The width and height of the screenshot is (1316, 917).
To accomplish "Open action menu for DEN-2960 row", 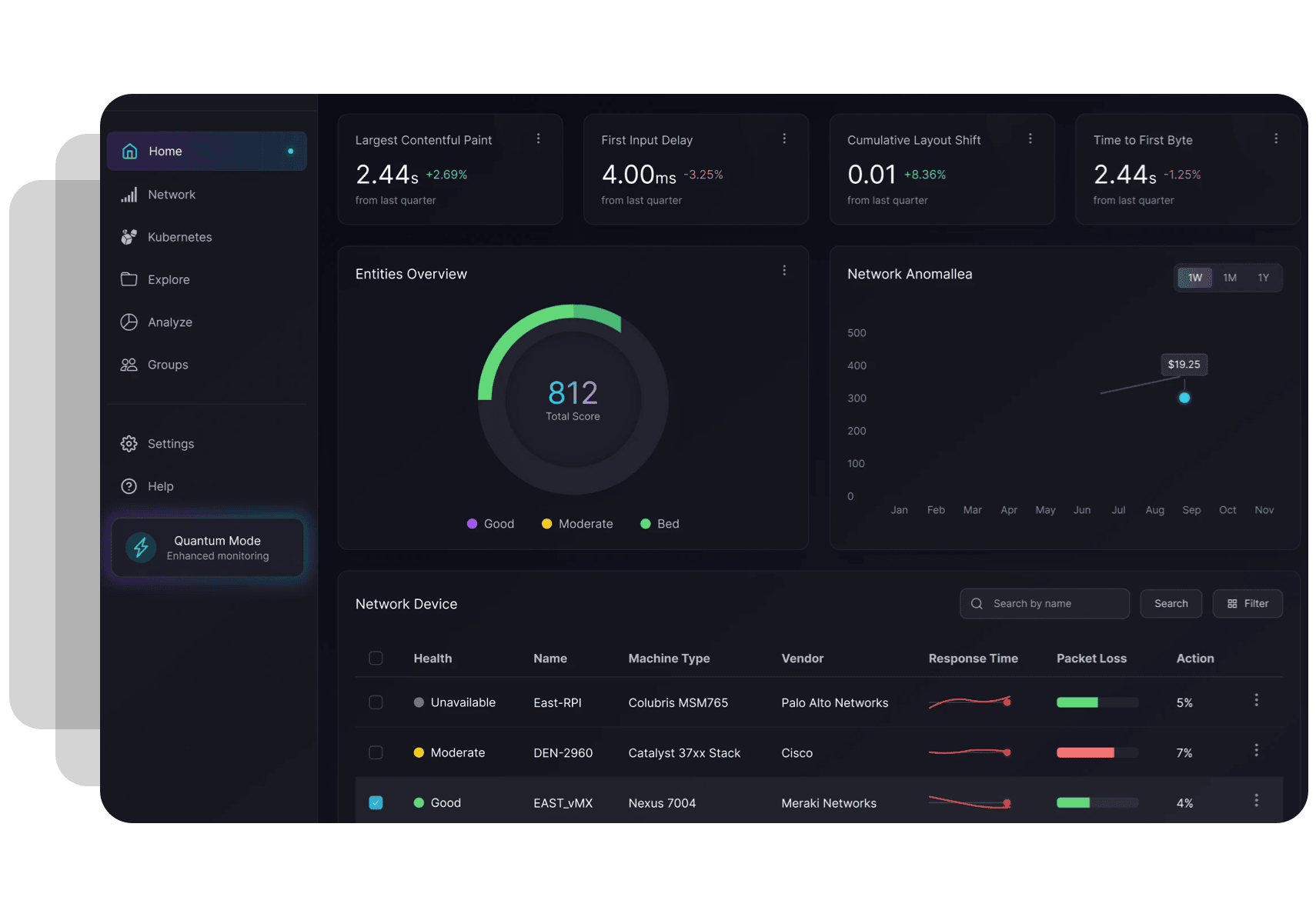I will pyautogui.click(x=1256, y=750).
